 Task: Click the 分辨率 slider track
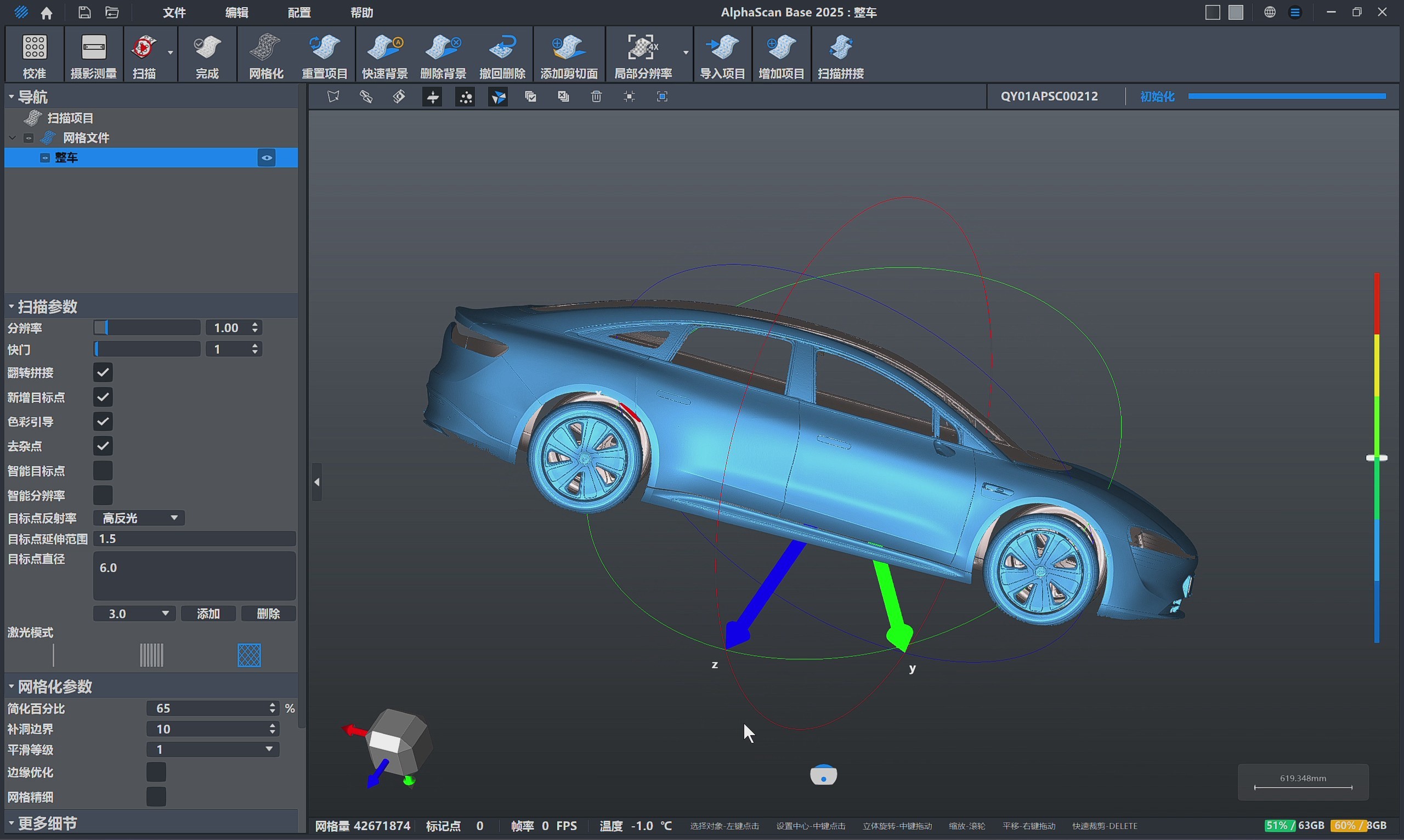click(x=147, y=328)
